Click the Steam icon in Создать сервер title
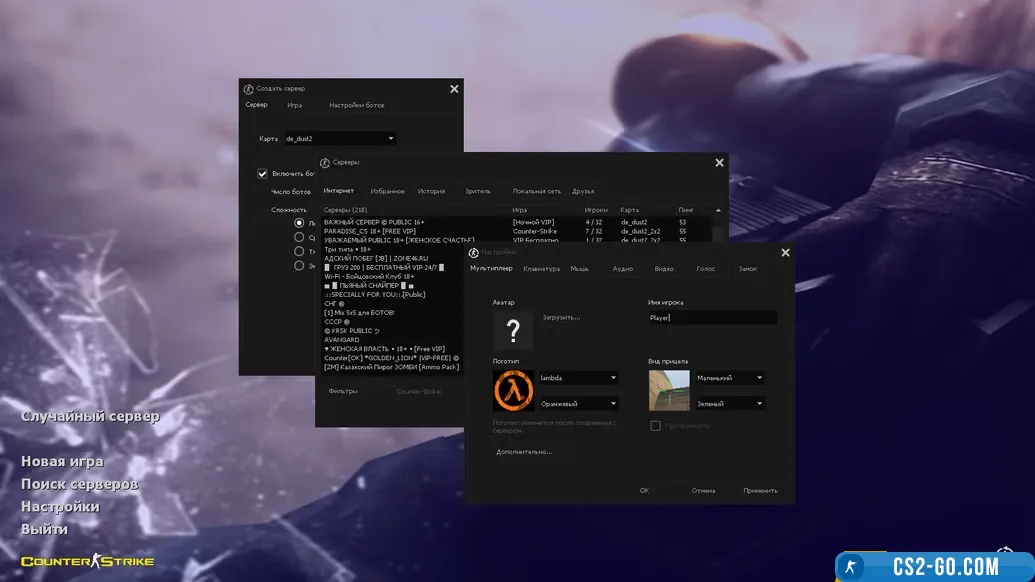 (249, 89)
